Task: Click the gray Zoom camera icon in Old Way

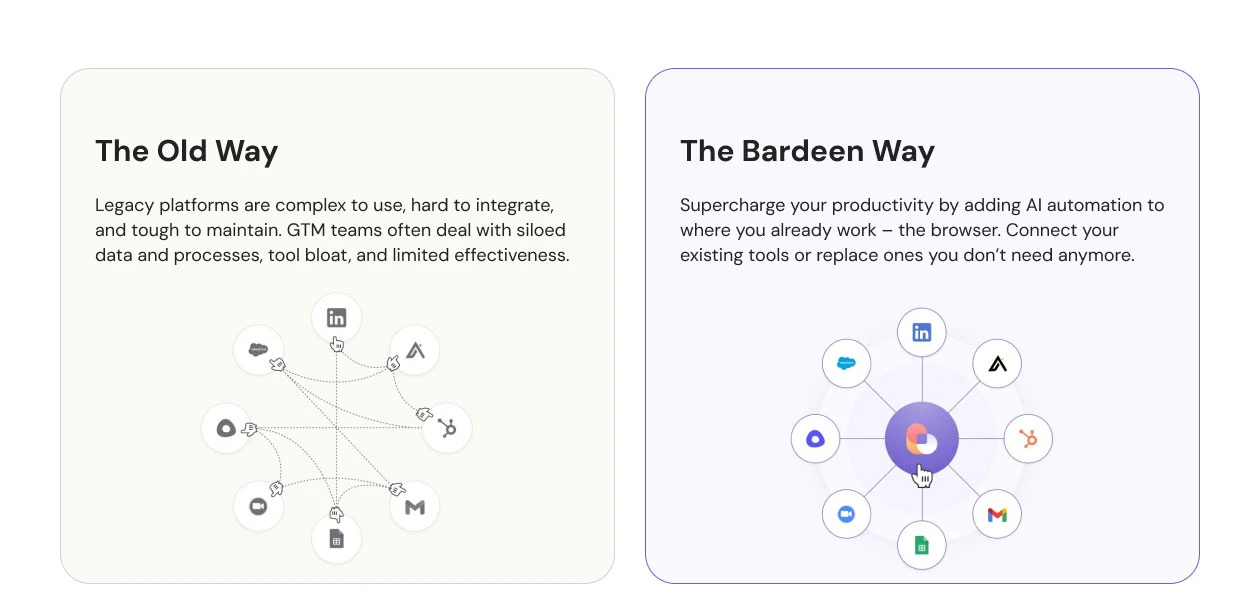Action: click(x=258, y=507)
